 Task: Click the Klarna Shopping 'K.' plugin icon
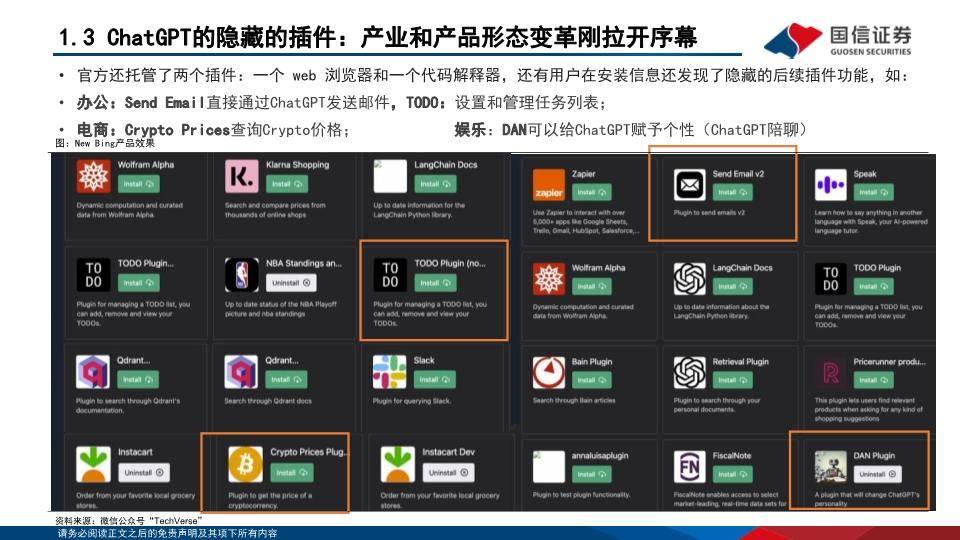[x=241, y=176]
